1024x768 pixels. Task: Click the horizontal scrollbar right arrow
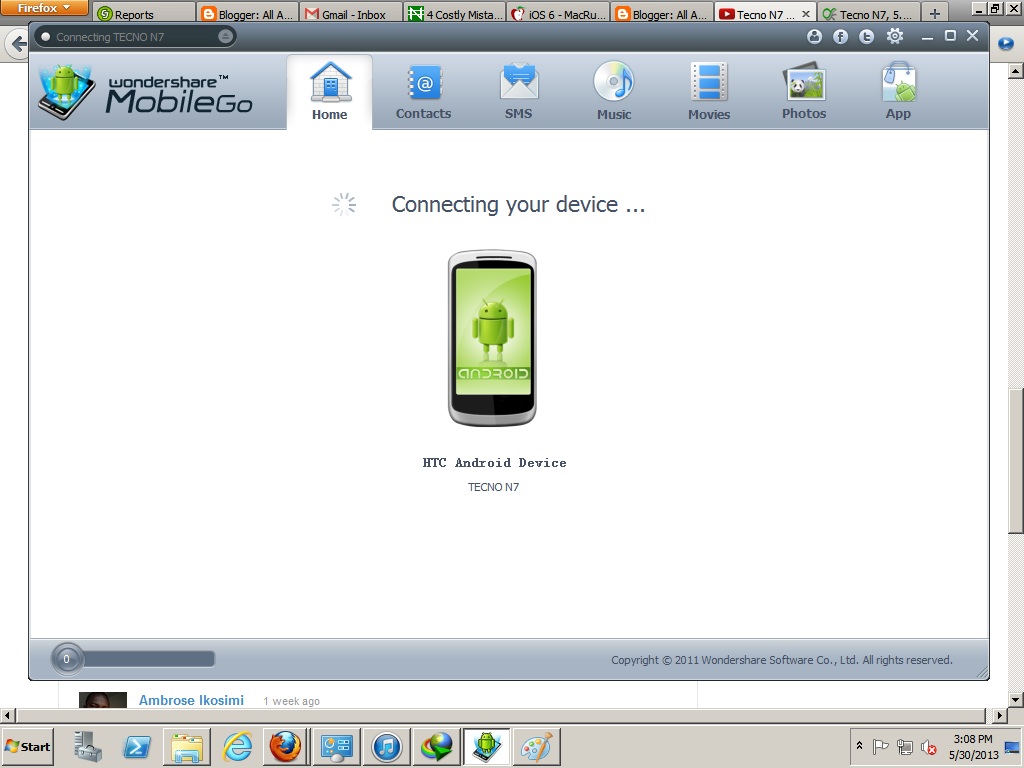[999, 715]
